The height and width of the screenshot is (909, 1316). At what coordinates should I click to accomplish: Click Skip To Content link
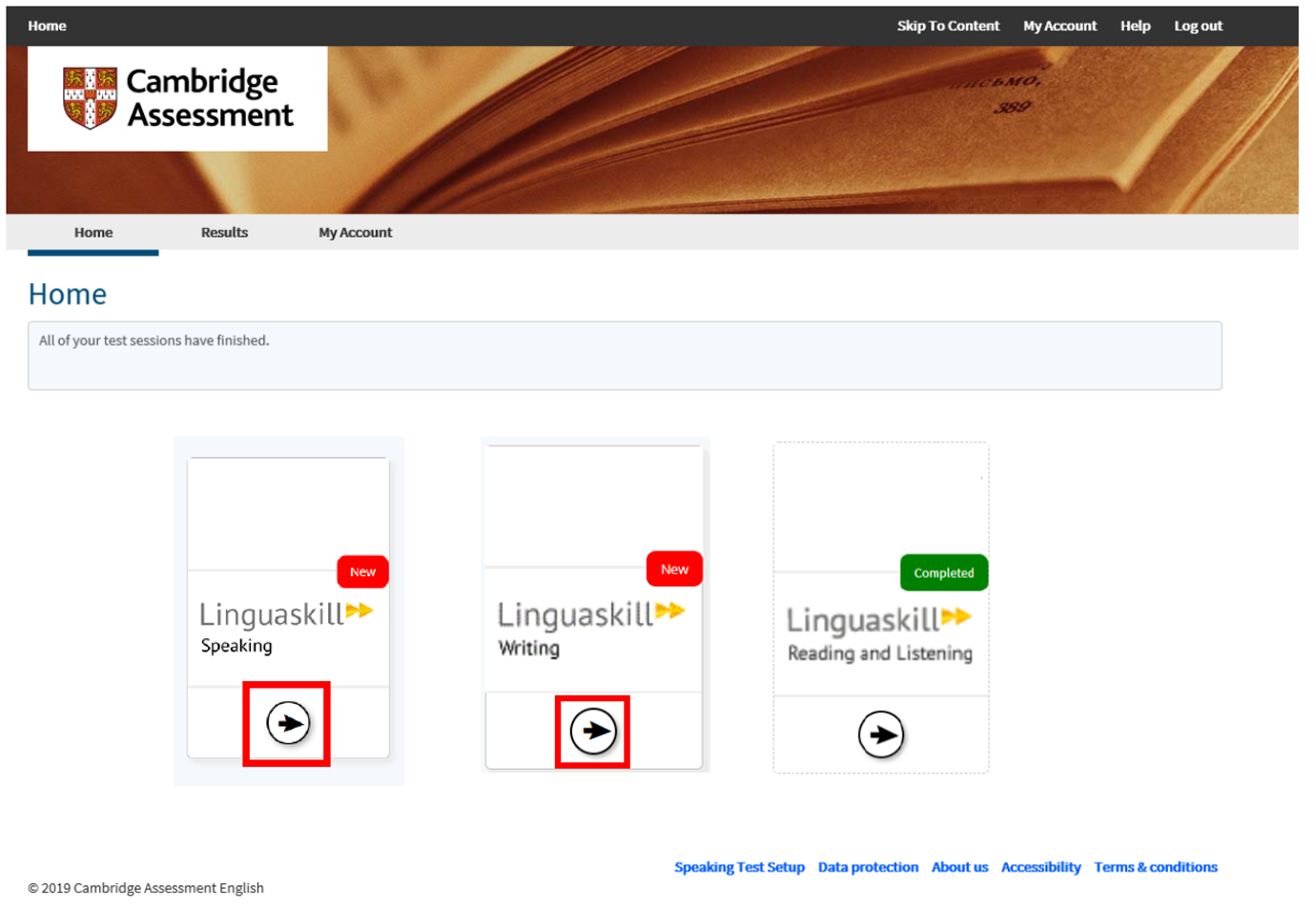pyautogui.click(x=948, y=26)
